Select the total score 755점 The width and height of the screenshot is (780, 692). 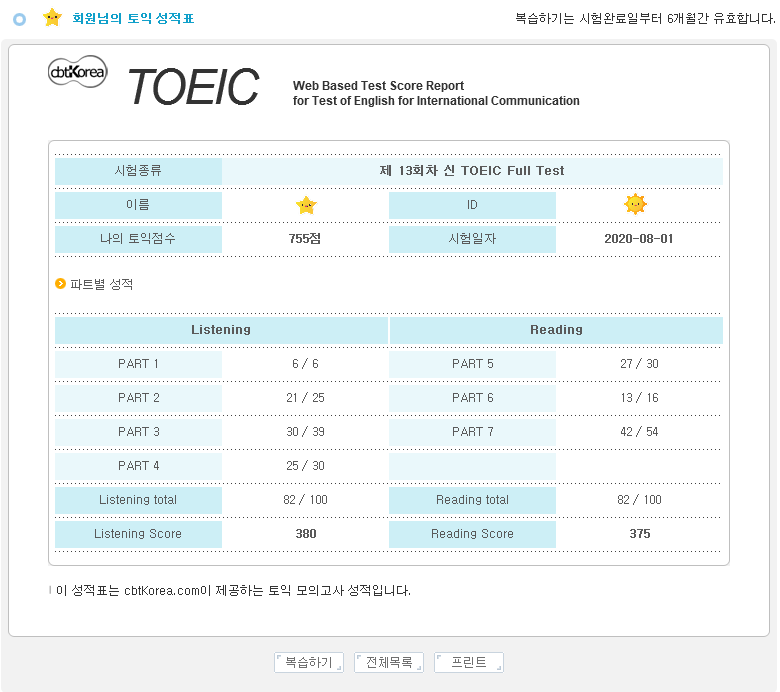[304, 239]
